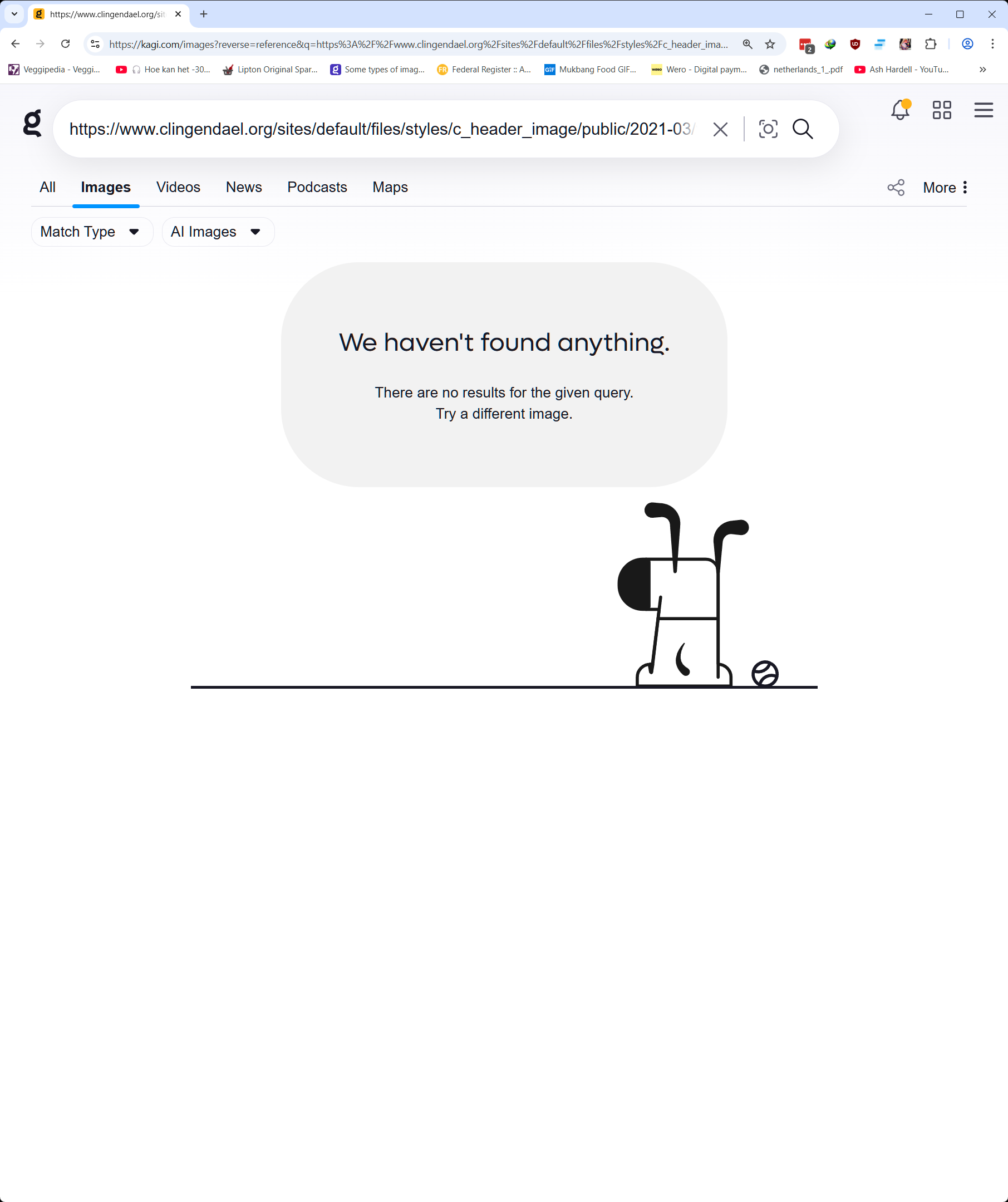Screen dimensions: 1008x1202
Task: Expand the AI Images filter dropdown
Action: click(x=218, y=232)
